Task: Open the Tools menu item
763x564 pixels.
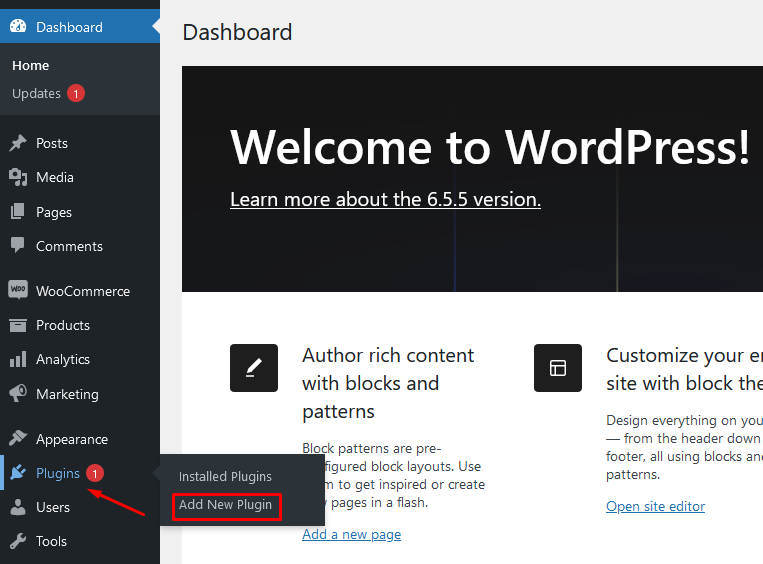Action: (51, 541)
